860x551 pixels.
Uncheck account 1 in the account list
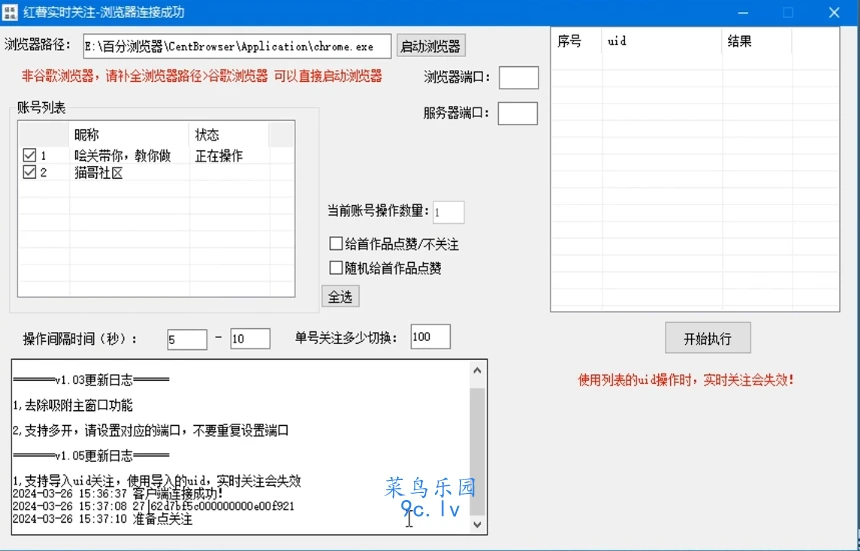[x=29, y=156]
